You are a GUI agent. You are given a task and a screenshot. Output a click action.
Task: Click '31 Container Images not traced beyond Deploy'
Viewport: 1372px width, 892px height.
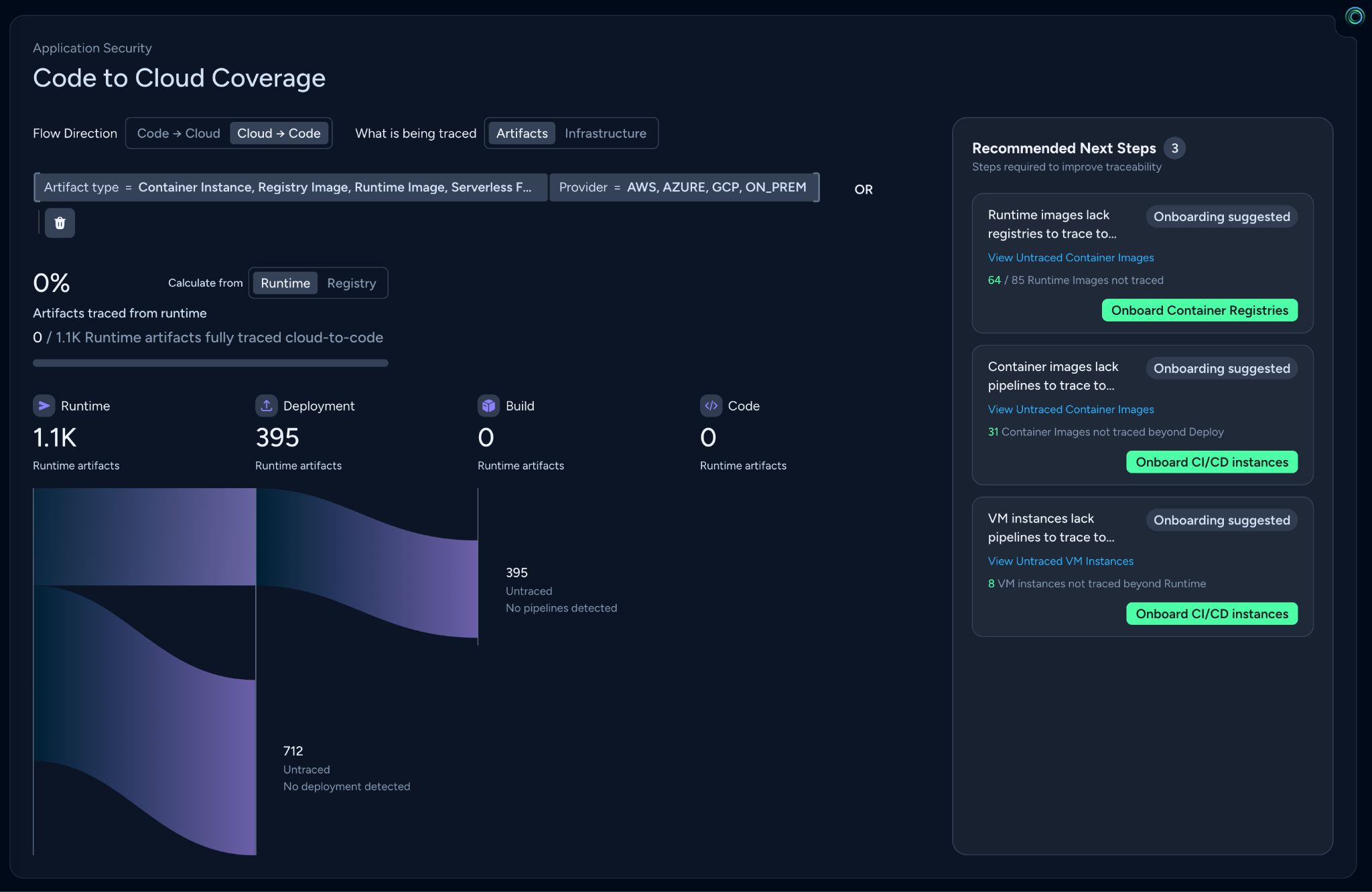1105,432
